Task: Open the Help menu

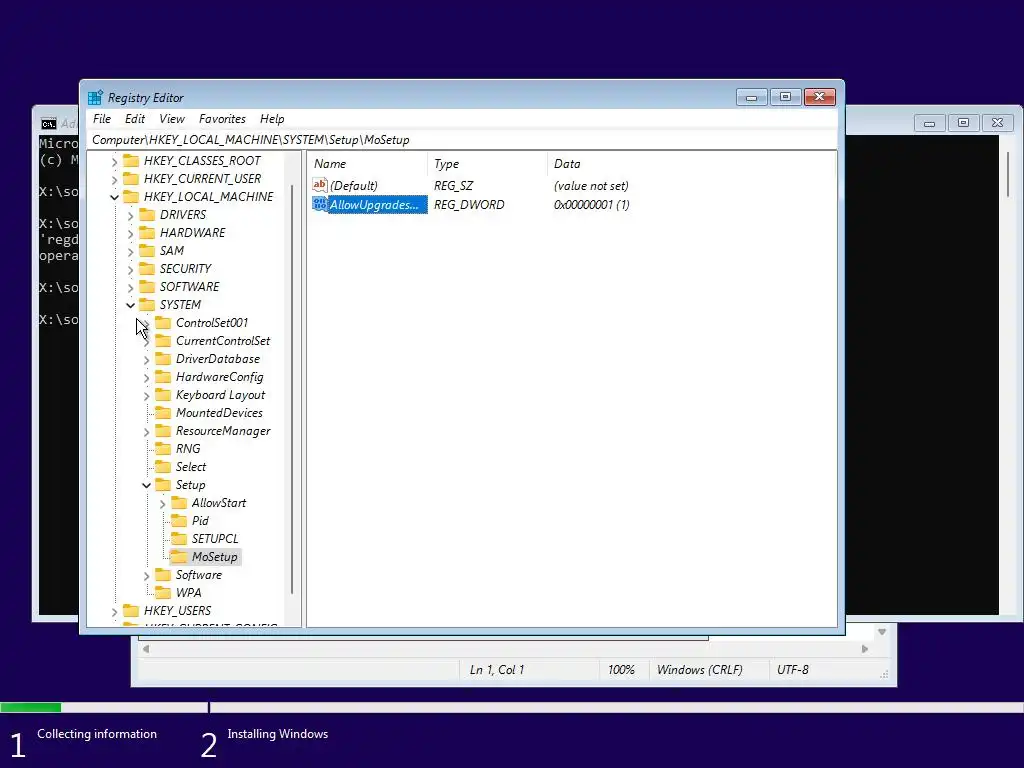Action: (x=272, y=119)
